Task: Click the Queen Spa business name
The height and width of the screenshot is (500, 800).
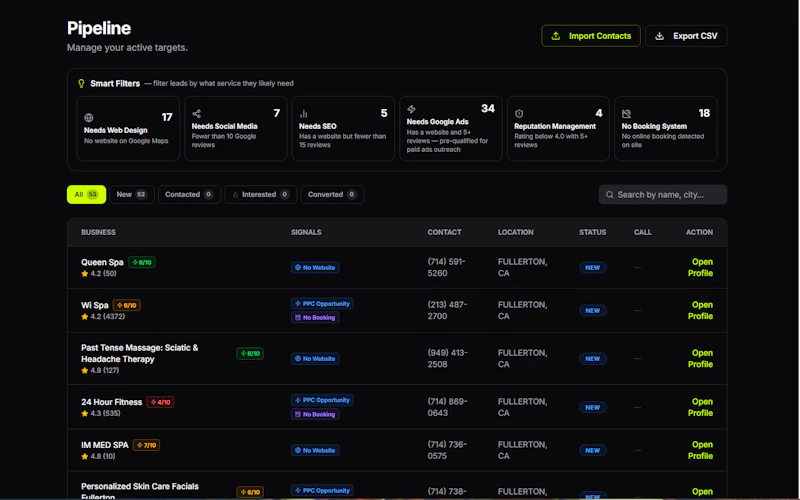Action: [102, 262]
